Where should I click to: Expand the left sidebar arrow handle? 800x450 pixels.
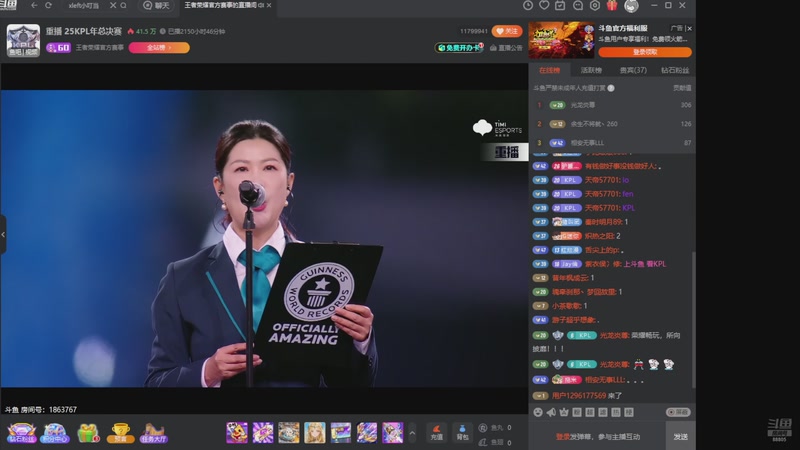point(3,235)
